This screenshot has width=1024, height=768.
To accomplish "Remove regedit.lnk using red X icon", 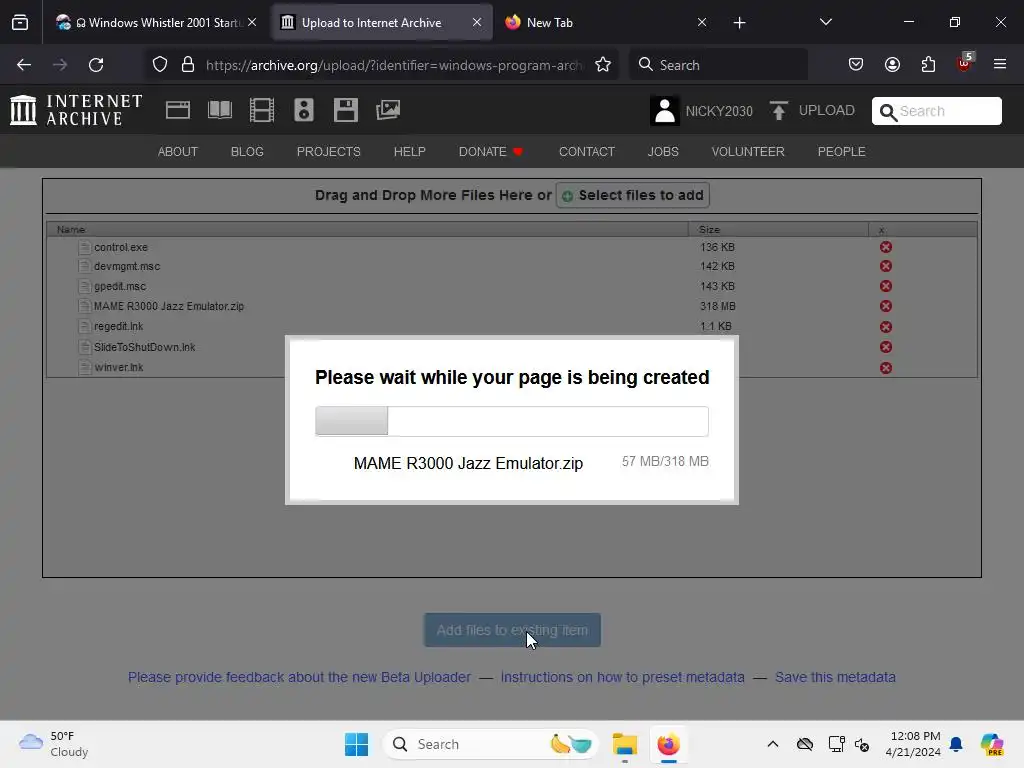I will click(x=886, y=327).
